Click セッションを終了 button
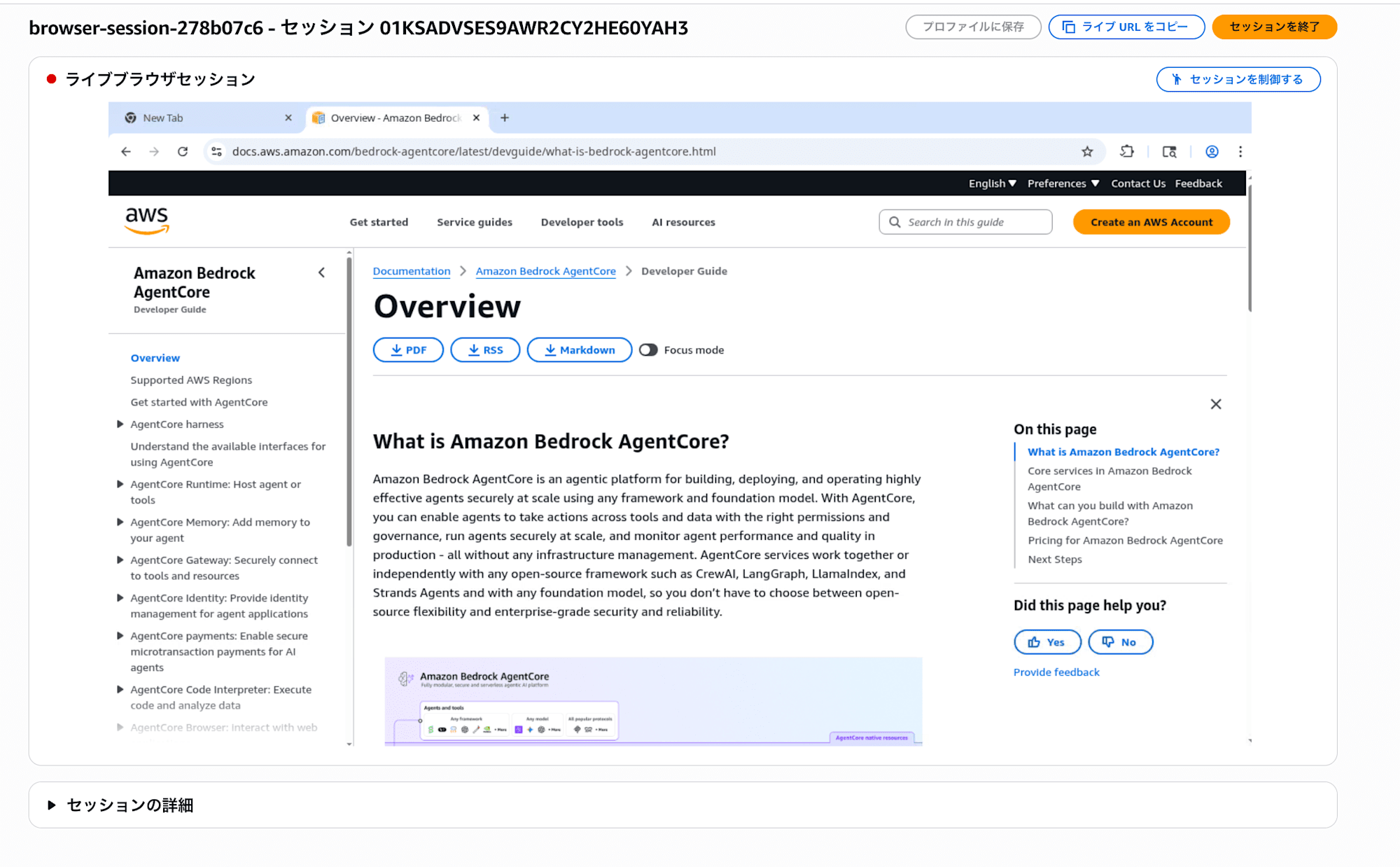Viewport: 1400px width, 867px height. point(1274,27)
